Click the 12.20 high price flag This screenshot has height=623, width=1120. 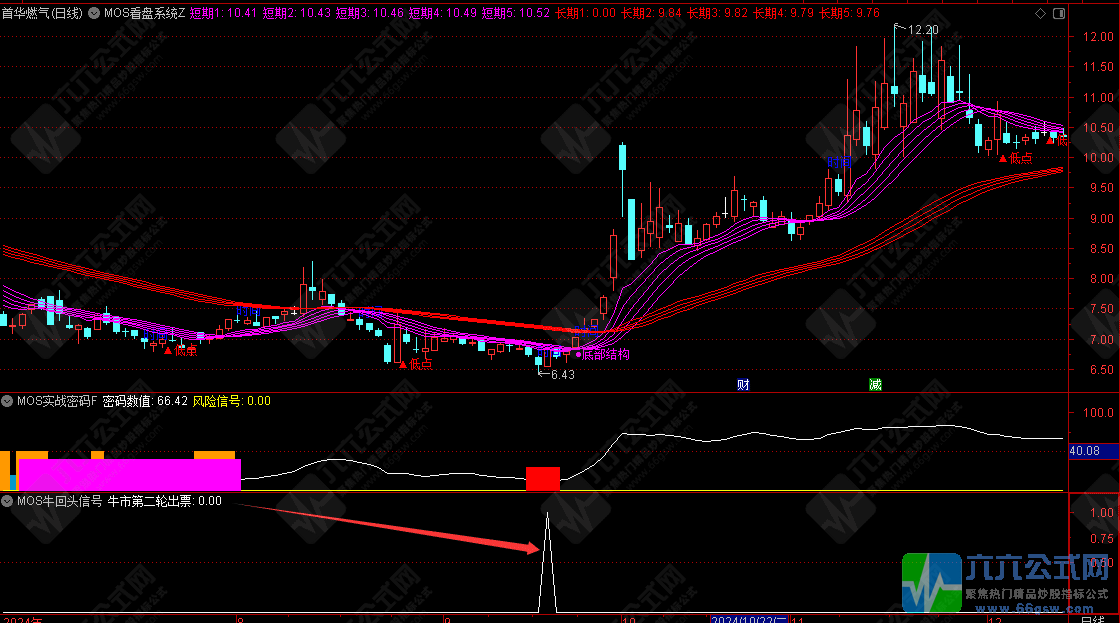click(921, 30)
